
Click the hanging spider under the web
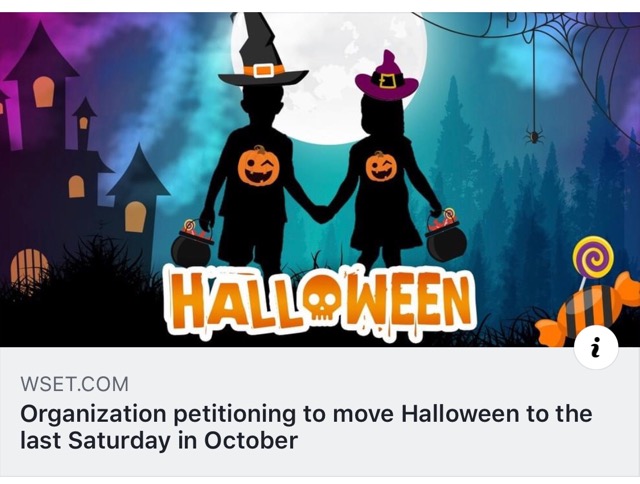534,136
